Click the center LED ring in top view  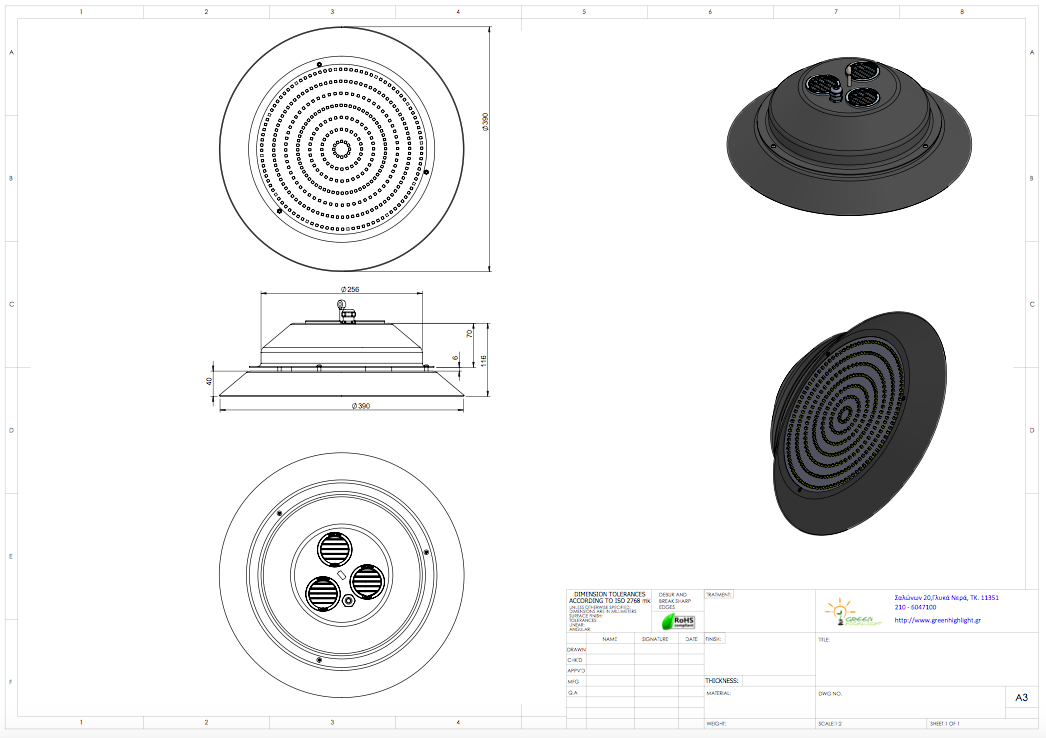click(342, 149)
